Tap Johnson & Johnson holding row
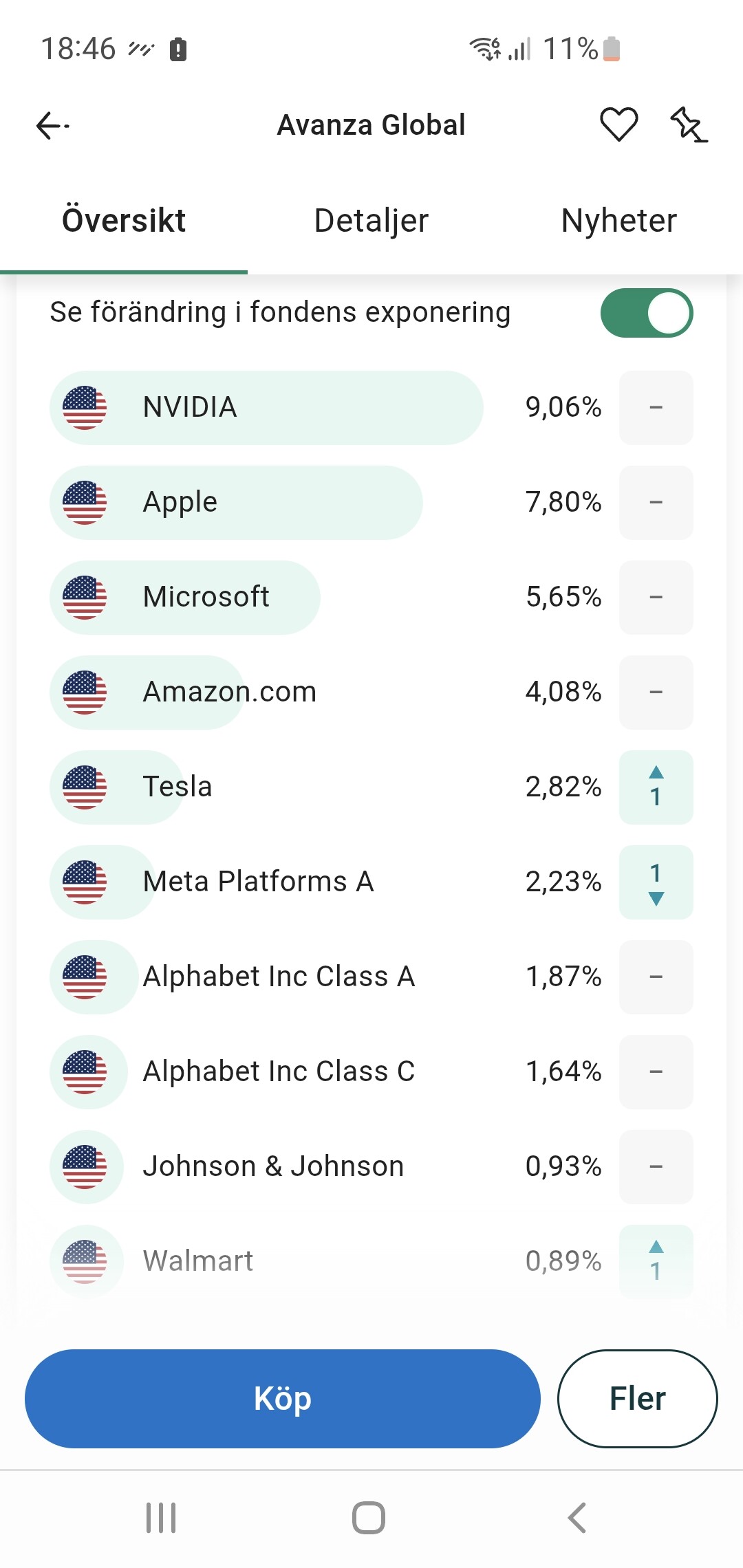The width and height of the screenshot is (743, 1568). (273, 1166)
